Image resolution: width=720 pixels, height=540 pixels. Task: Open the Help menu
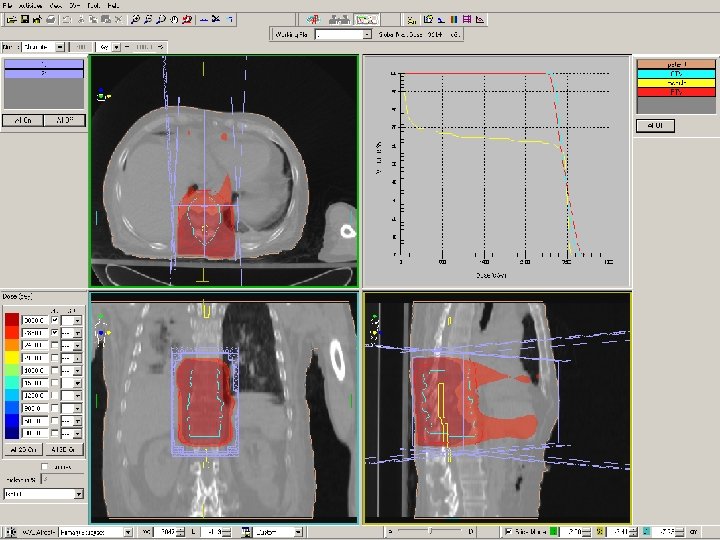click(112, 6)
